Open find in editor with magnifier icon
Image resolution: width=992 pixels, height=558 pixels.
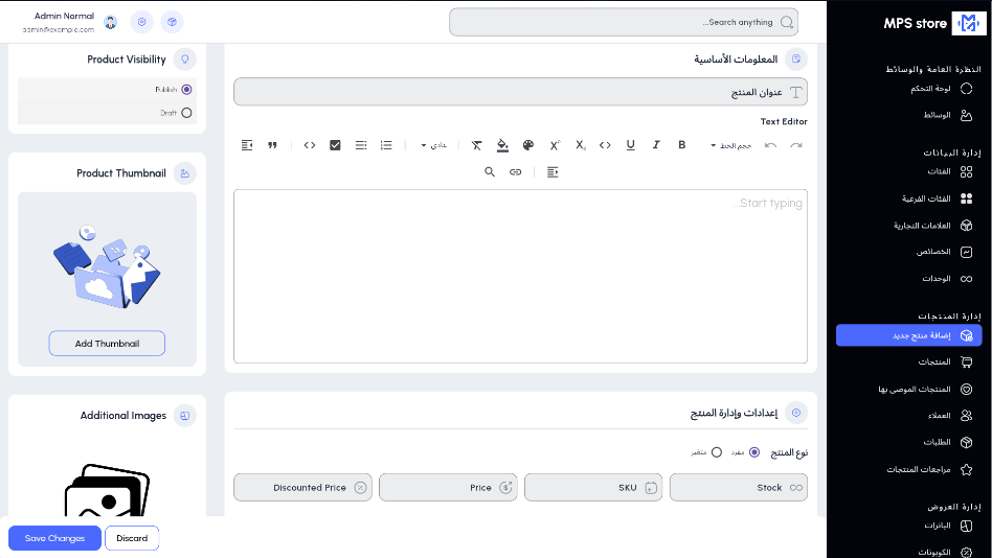(x=490, y=172)
